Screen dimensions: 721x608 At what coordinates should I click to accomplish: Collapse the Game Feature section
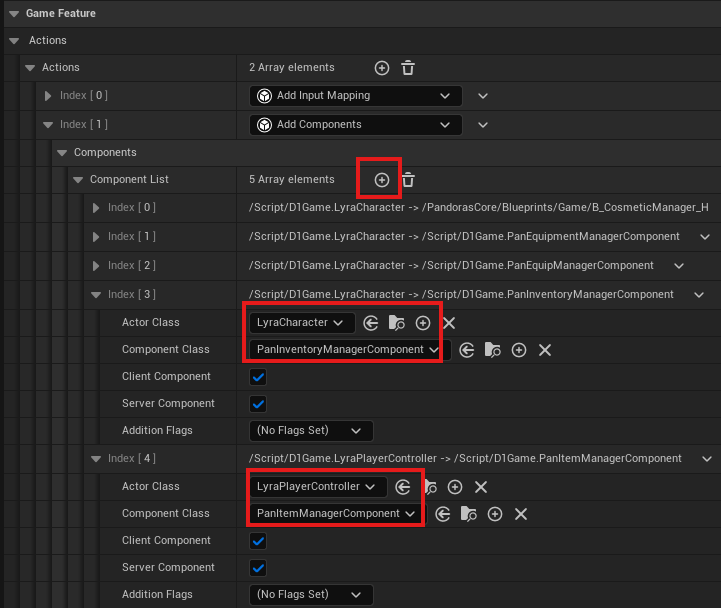pos(14,14)
